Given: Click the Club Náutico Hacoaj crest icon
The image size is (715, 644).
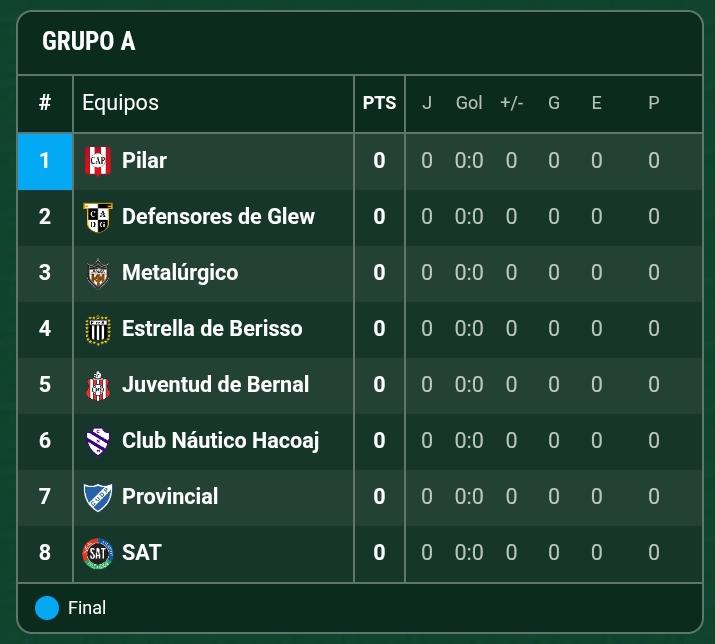Looking at the screenshot, I should [x=97, y=441].
